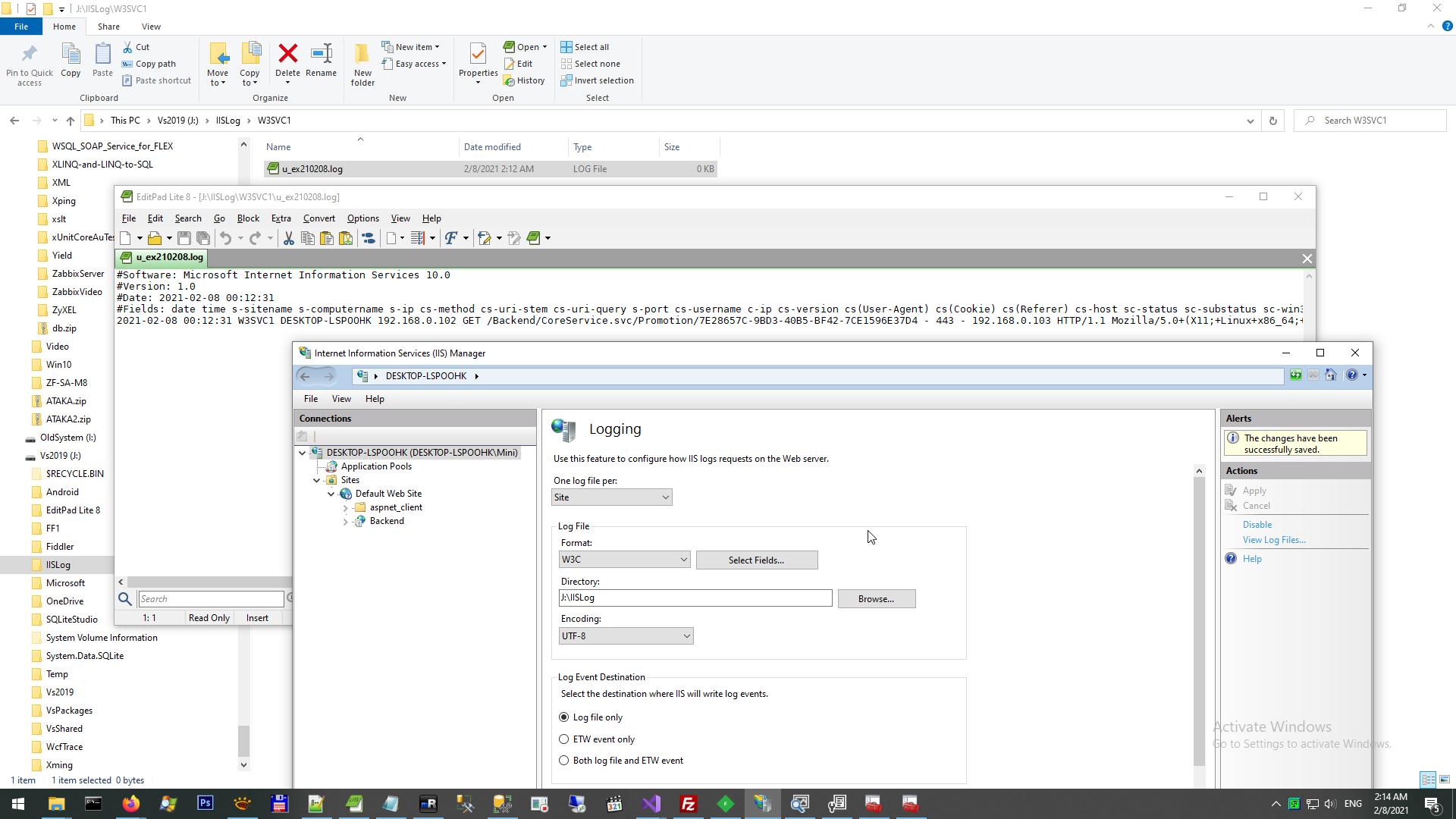Click the Delete icon in Explorer ribbon
This screenshot has height=819, width=1456.
287,55
